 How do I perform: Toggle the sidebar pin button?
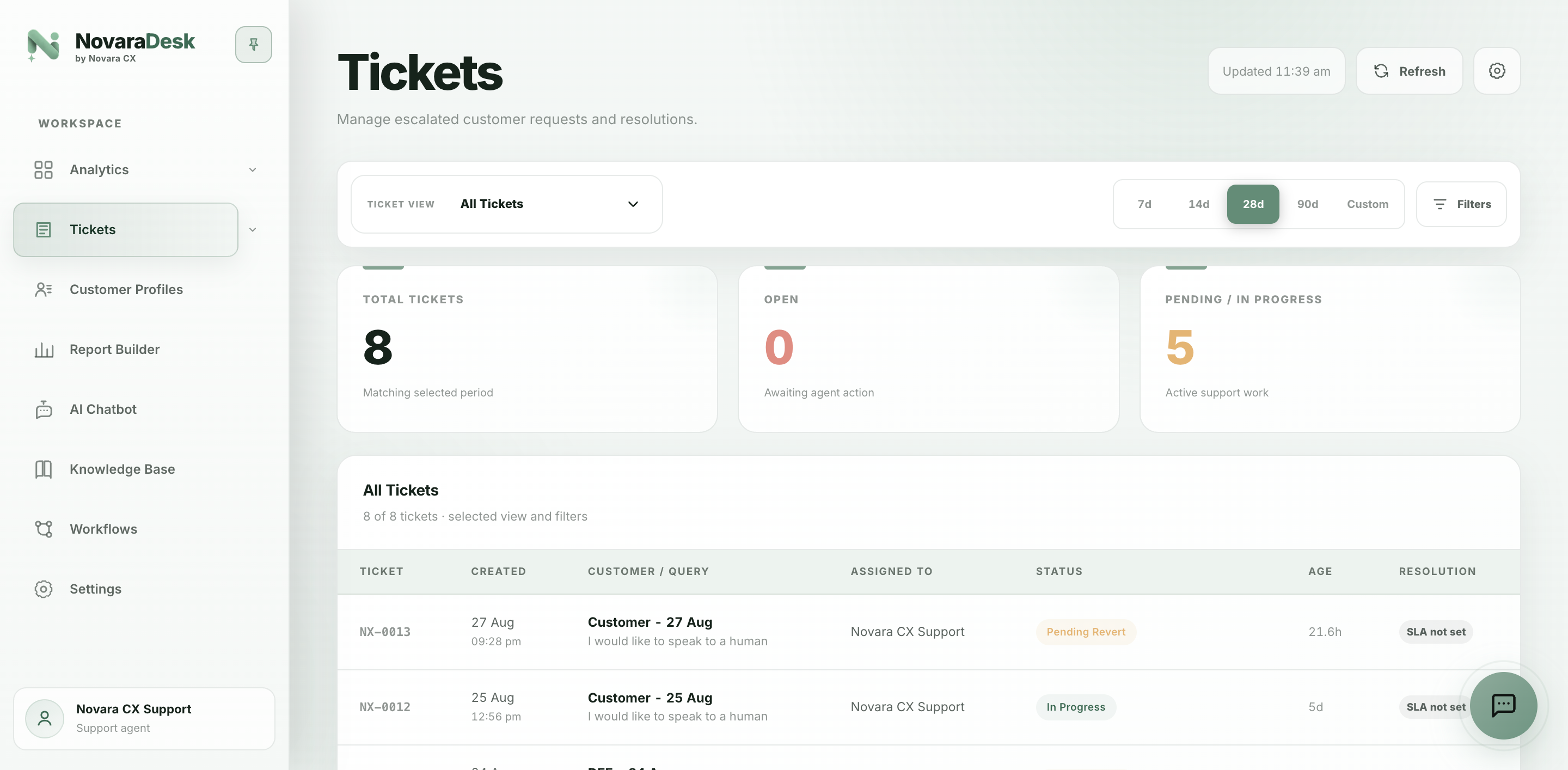(253, 45)
